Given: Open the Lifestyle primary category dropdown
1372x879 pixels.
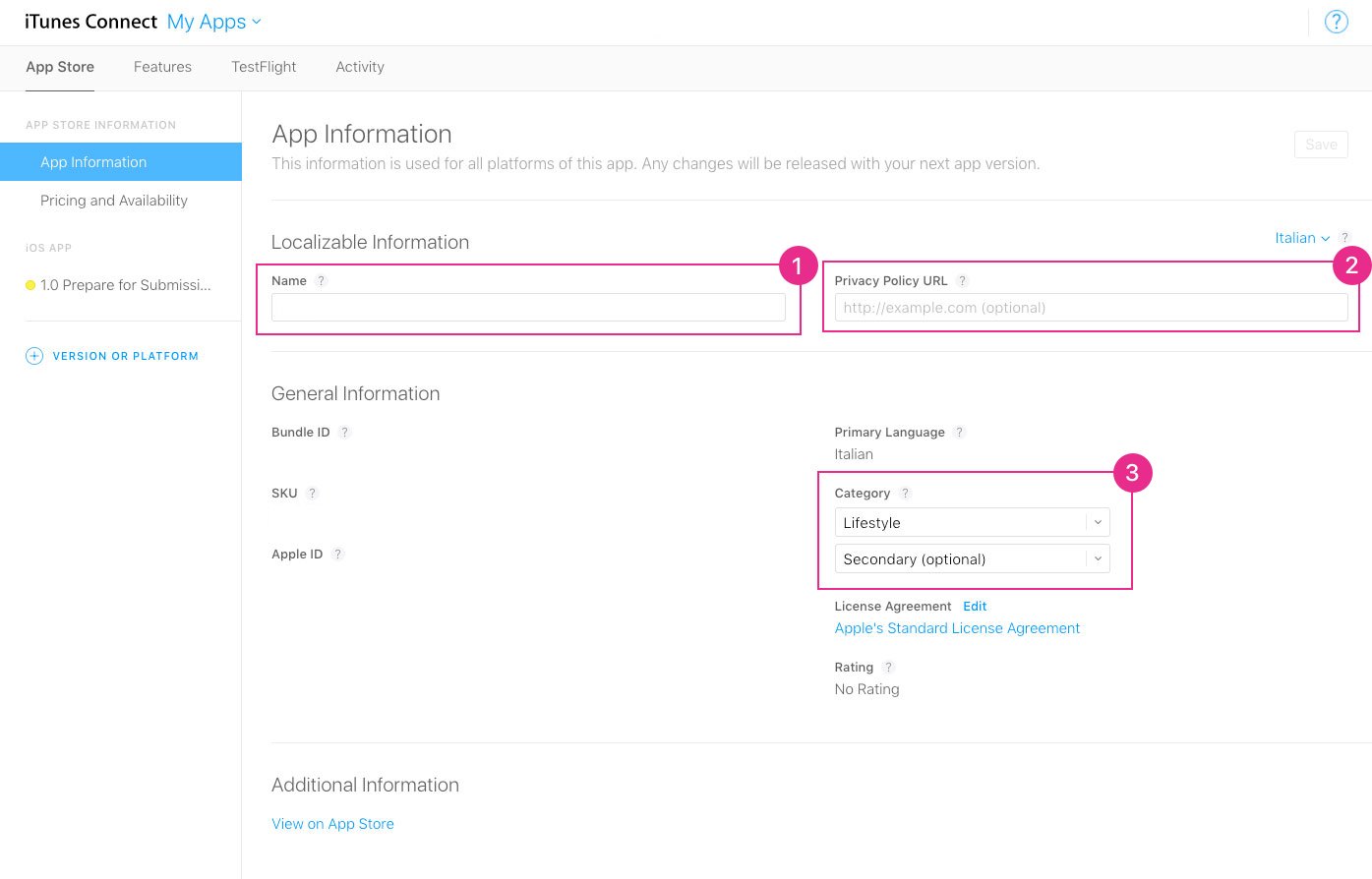Looking at the screenshot, I should point(972,523).
